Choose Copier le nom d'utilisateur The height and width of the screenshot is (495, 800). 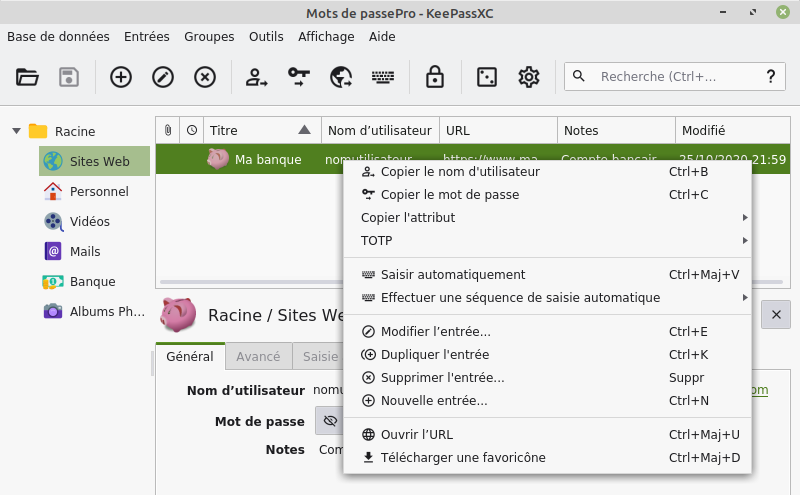point(547,172)
